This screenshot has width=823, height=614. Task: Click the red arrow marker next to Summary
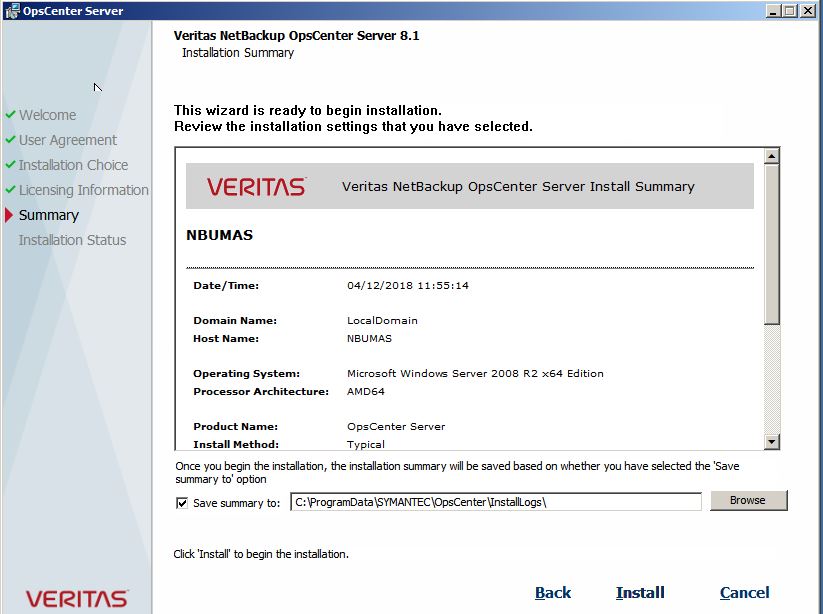11,215
